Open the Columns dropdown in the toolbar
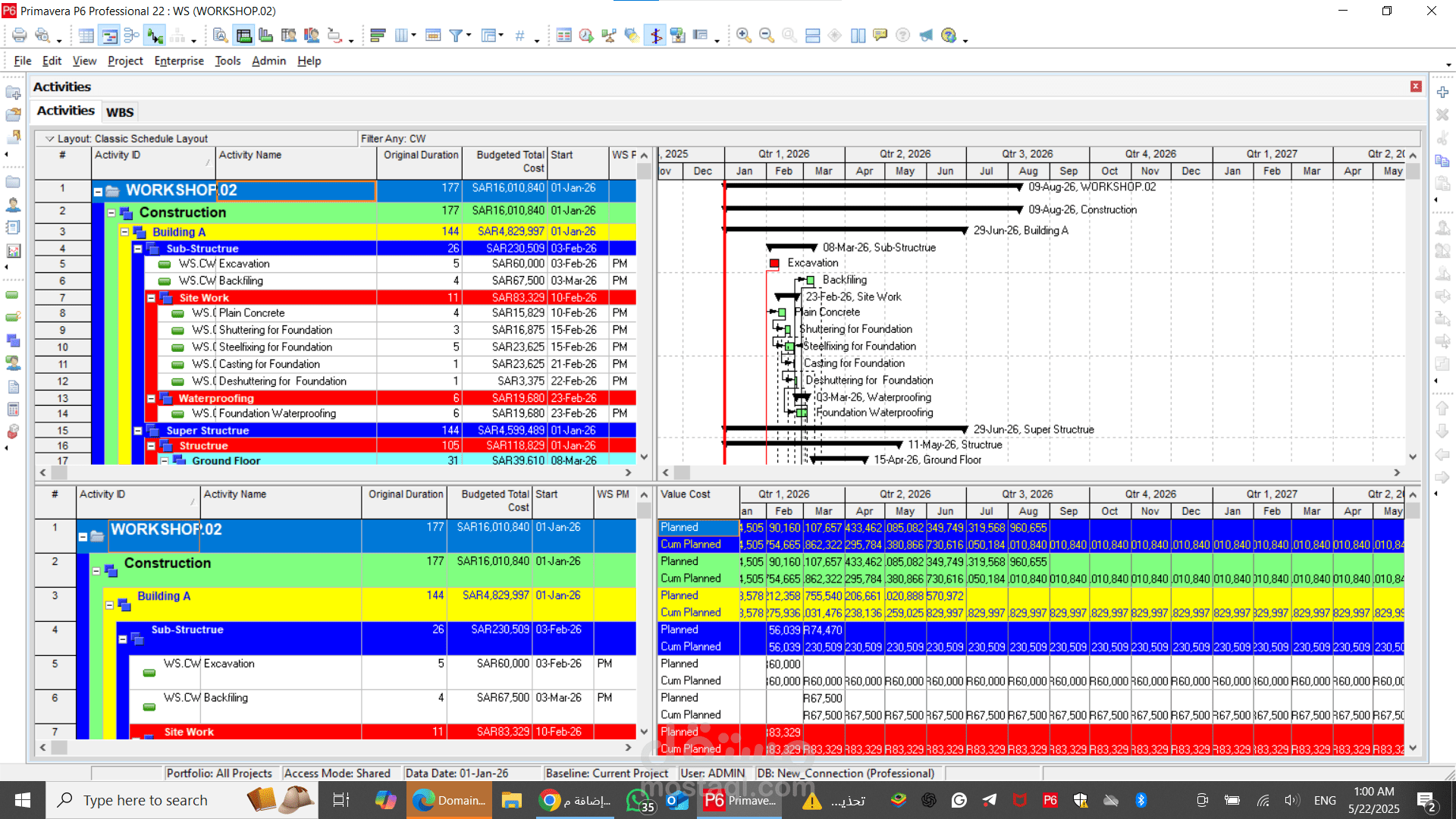The image size is (1456, 819). point(404,36)
